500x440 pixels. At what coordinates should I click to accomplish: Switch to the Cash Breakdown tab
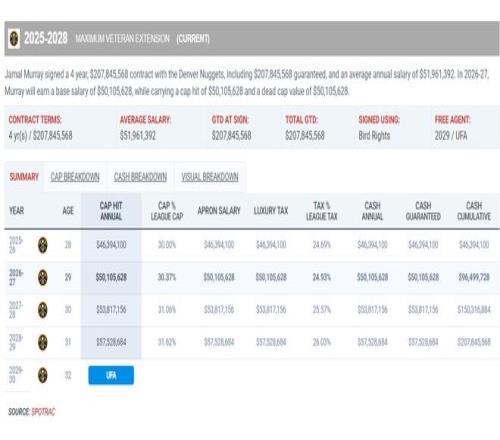click(x=140, y=177)
